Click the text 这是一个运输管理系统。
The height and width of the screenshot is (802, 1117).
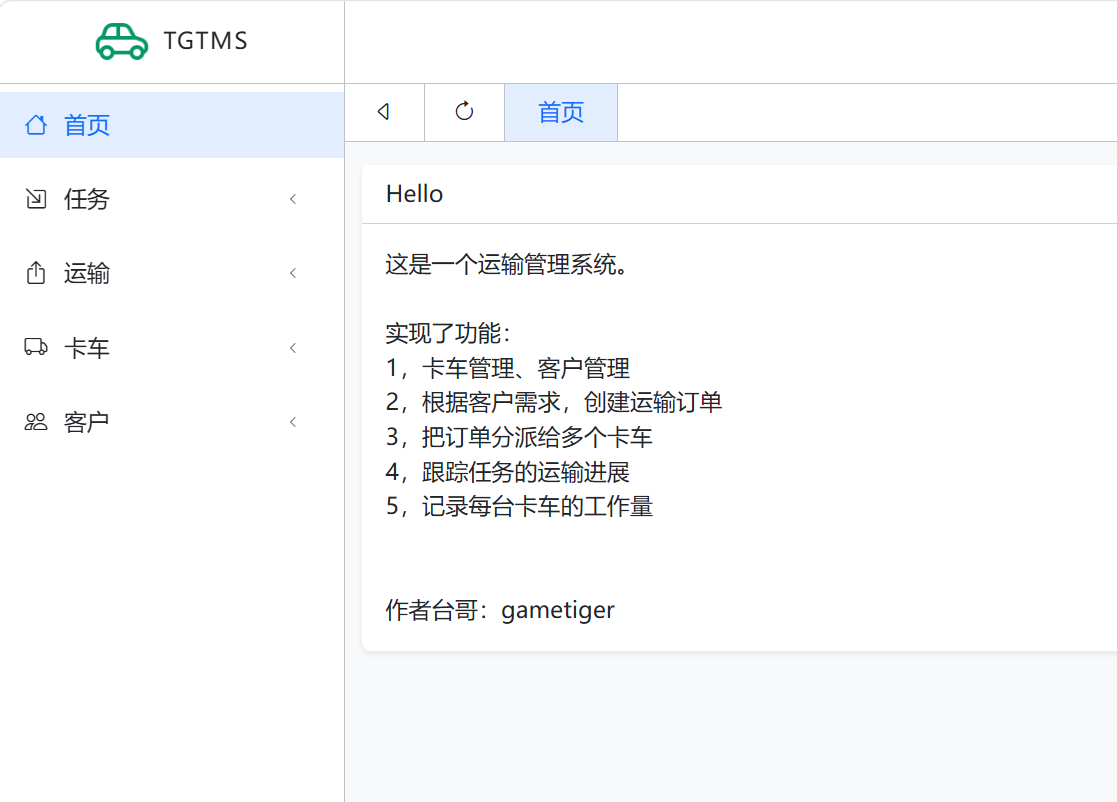(507, 265)
